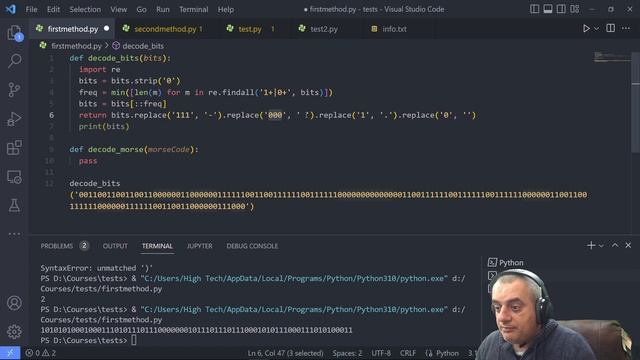Image resolution: width=640 pixels, height=360 pixels.
Task: Open the Search view in activity bar
Action: tap(14, 61)
